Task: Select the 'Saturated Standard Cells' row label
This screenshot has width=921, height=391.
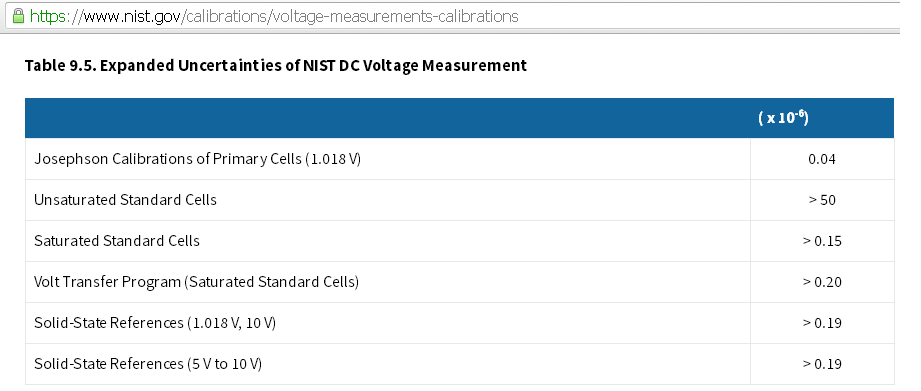Action: pyautogui.click(x=117, y=241)
